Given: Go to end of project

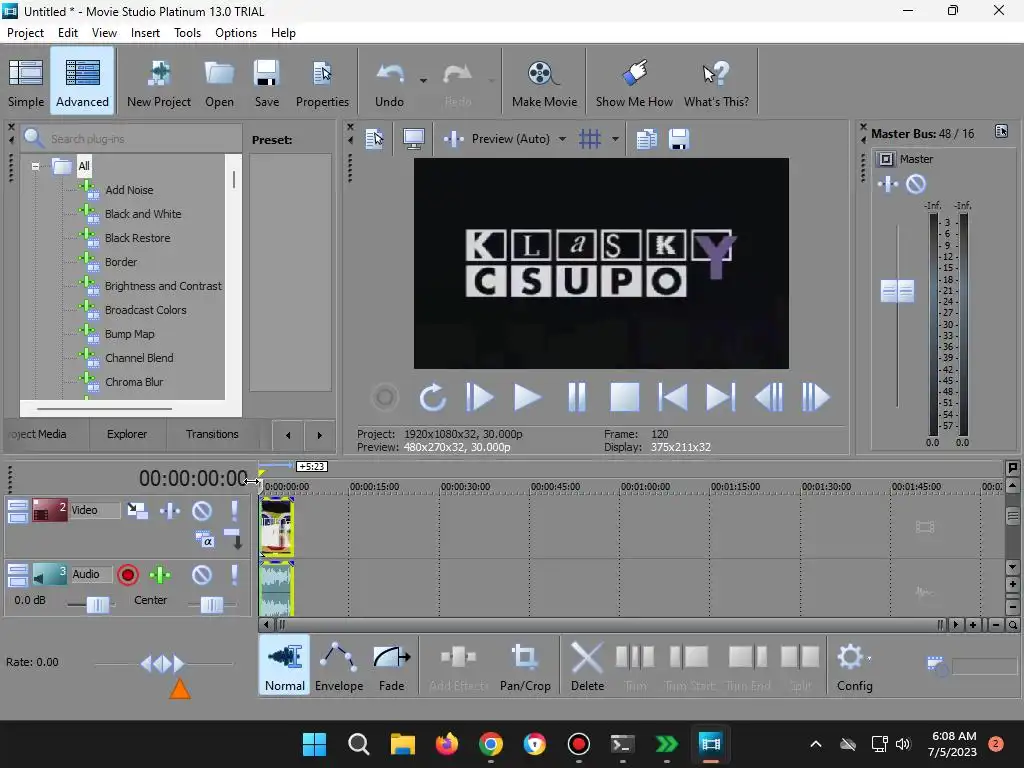Looking at the screenshot, I should point(721,397).
